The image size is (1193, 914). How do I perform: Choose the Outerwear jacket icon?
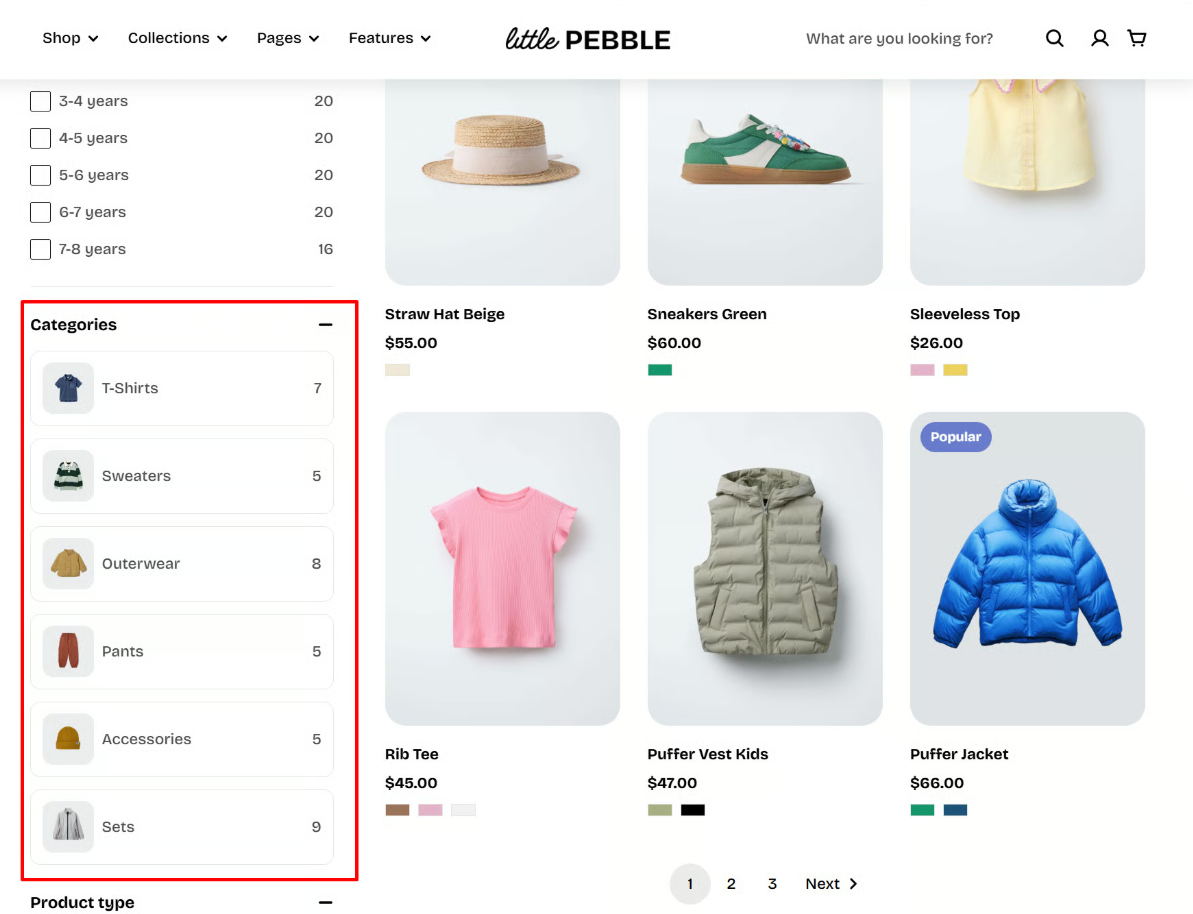pos(68,564)
